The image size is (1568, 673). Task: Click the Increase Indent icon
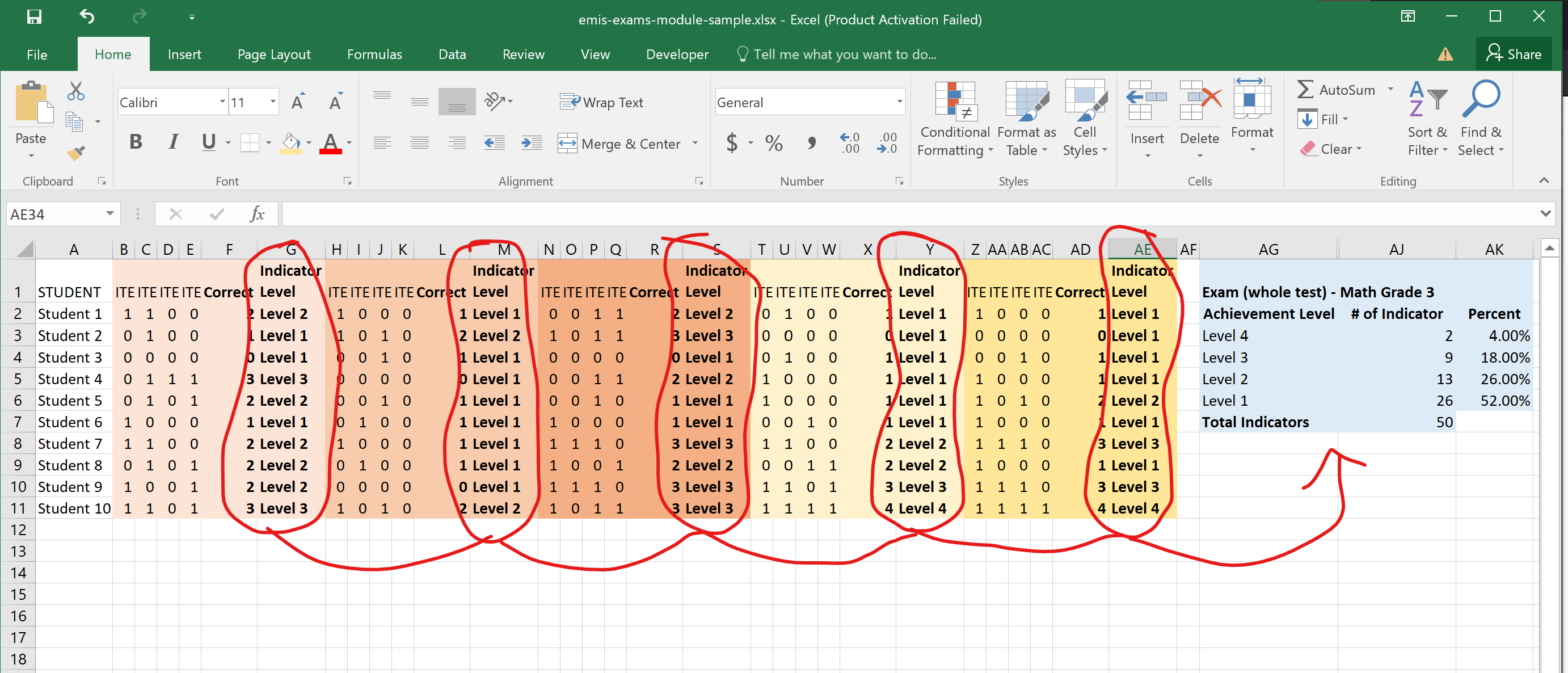[x=532, y=144]
